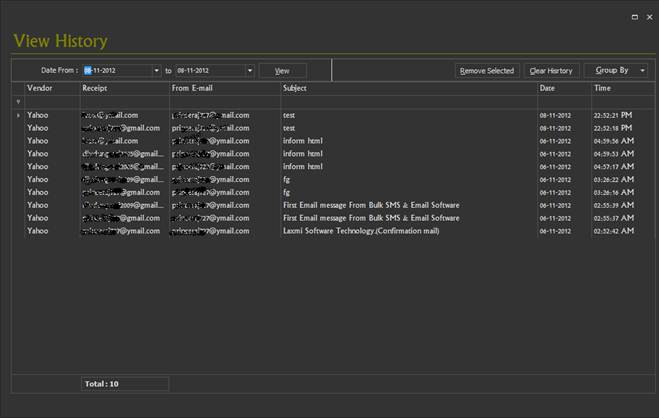
Task: Click the View button
Action: [282, 71]
